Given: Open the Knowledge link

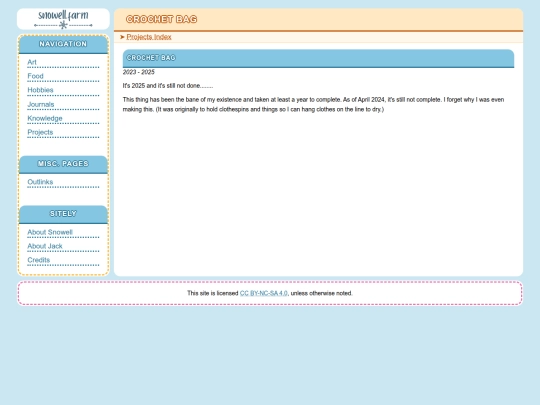Looking at the screenshot, I should point(45,118).
